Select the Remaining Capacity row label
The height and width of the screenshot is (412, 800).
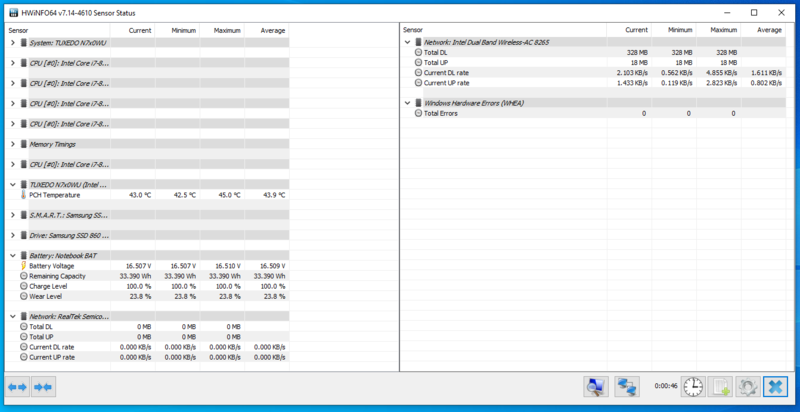click(x=57, y=276)
